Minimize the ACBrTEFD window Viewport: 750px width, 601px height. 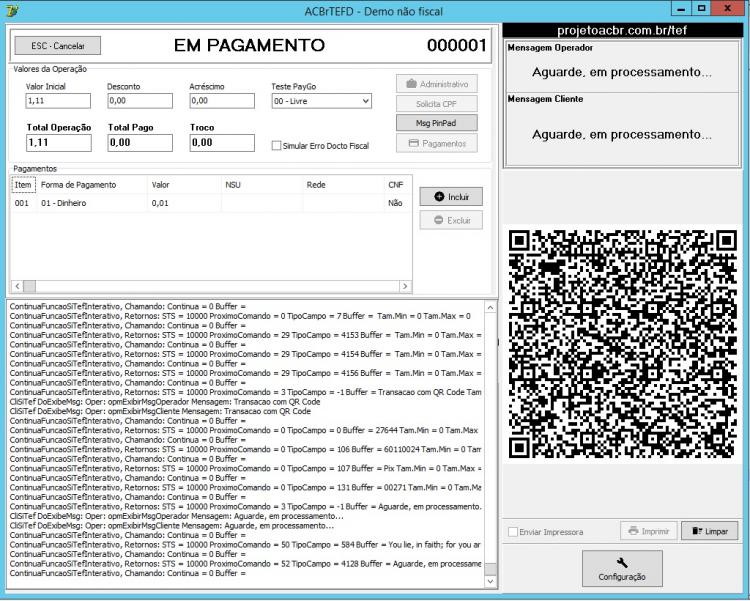(681, 9)
